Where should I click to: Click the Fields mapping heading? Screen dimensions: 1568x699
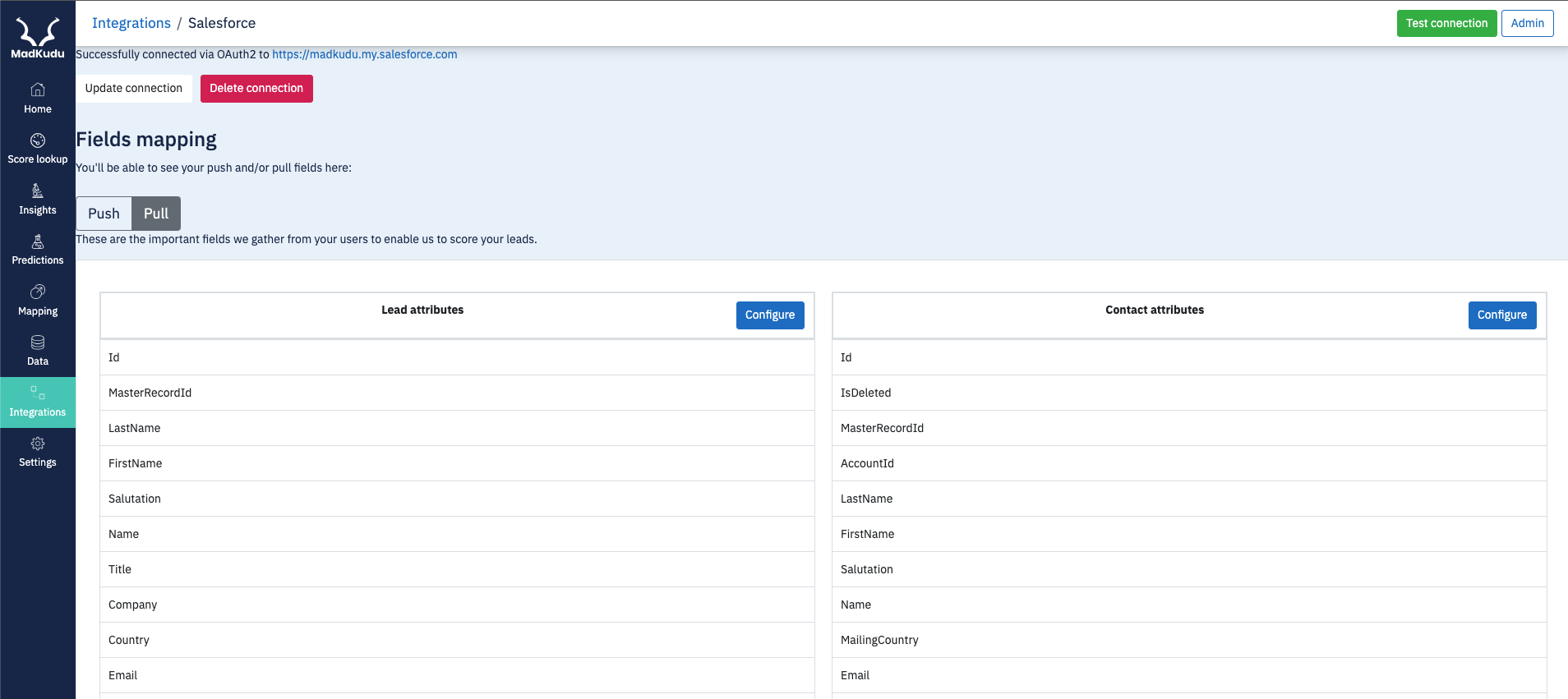pyautogui.click(x=146, y=140)
